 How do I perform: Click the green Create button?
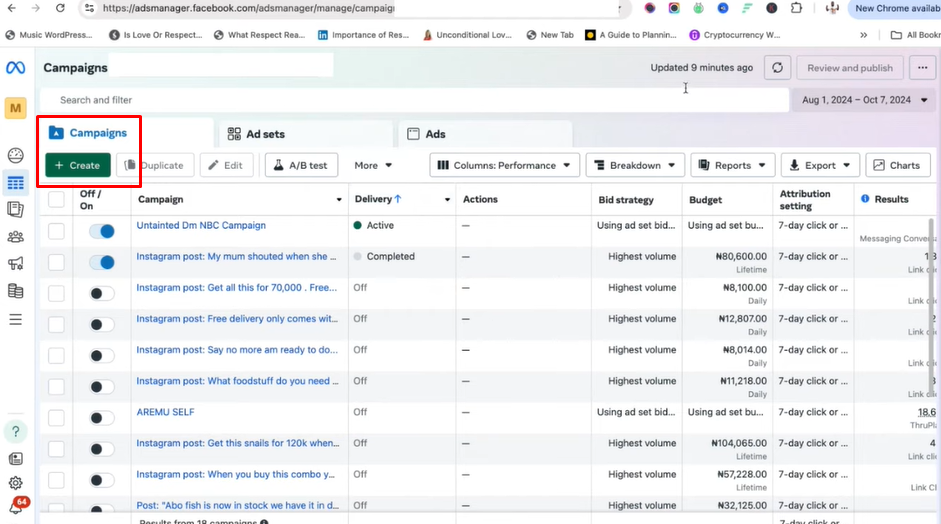pos(78,166)
